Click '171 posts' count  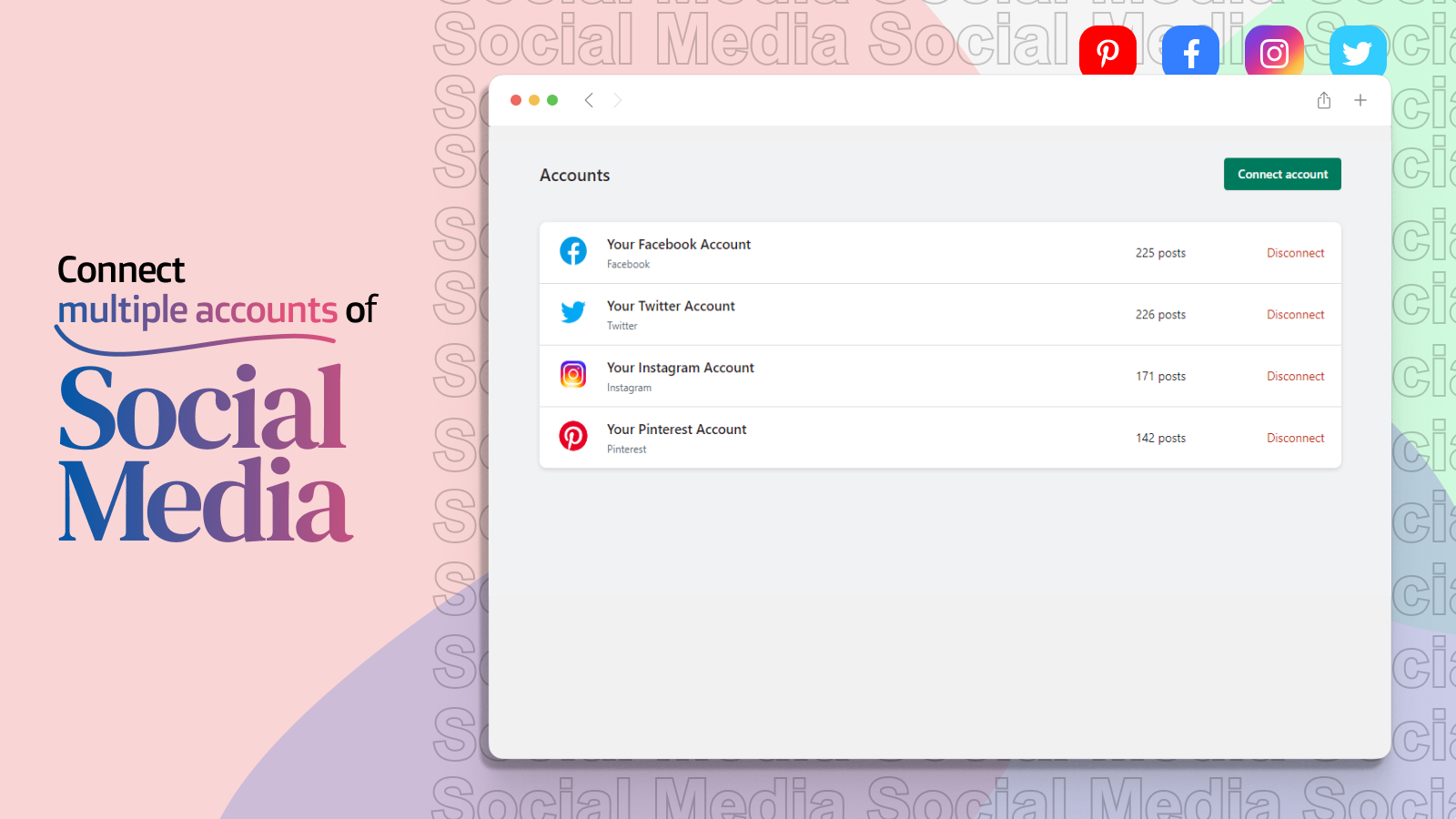tap(1160, 377)
